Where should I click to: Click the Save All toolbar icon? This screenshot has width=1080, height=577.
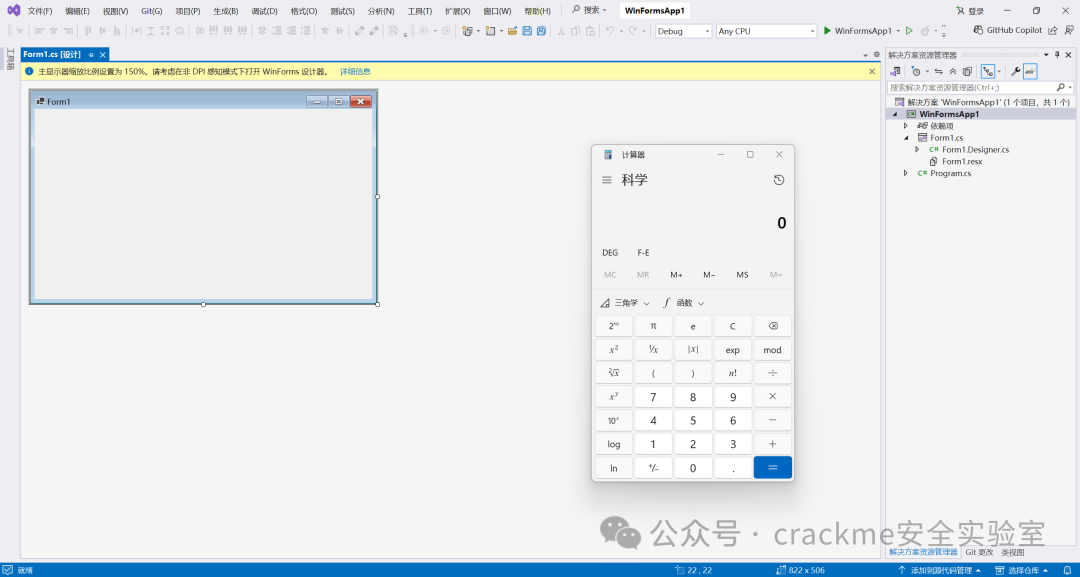(x=541, y=31)
